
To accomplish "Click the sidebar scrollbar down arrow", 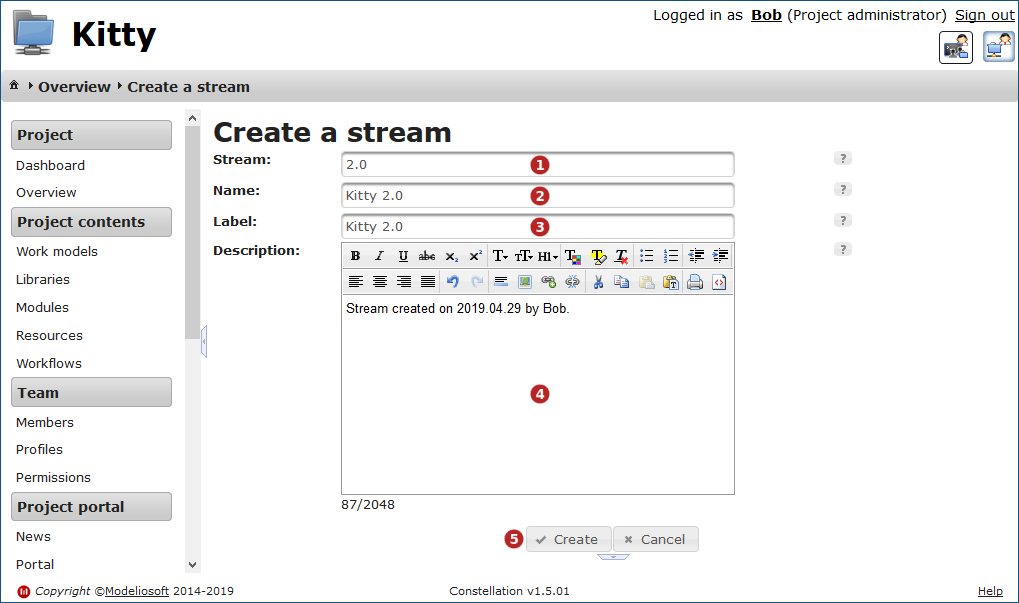I will point(192,565).
